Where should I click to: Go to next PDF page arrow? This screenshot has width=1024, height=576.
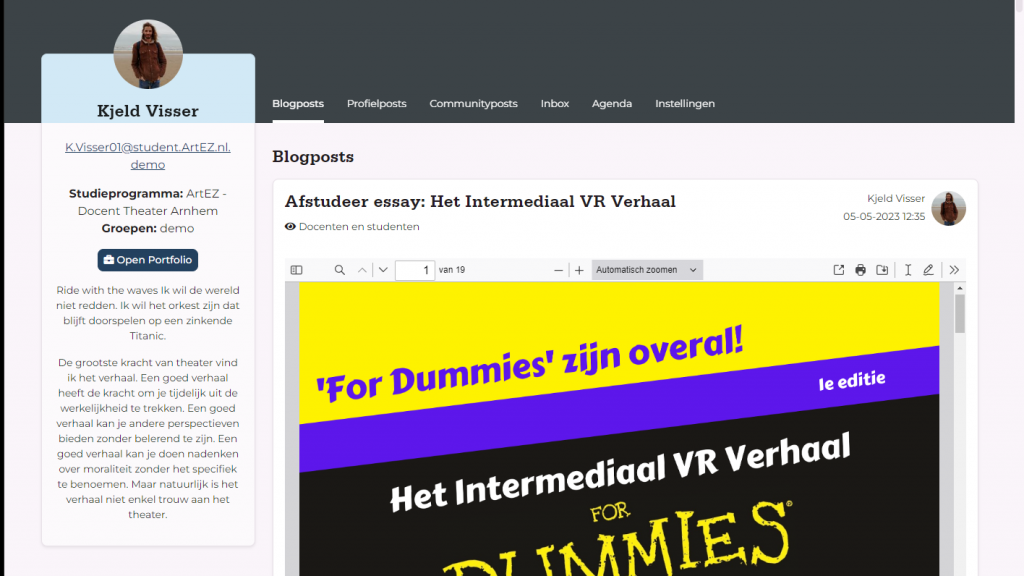(383, 270)
